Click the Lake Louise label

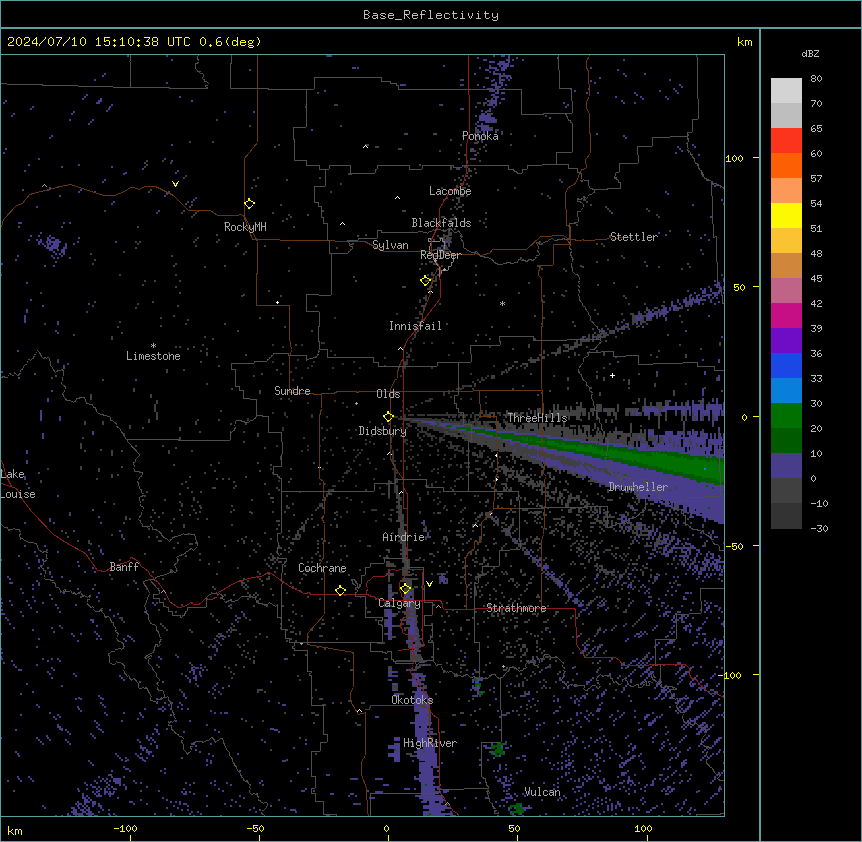18,484
